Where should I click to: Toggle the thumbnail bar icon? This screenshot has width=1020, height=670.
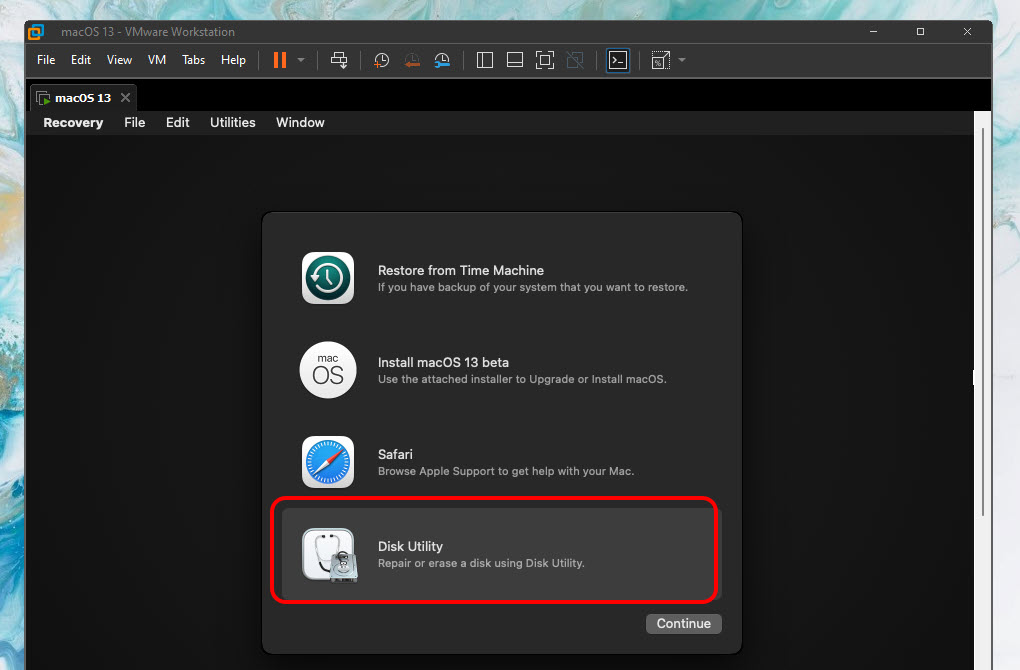(x=515, y=60)
